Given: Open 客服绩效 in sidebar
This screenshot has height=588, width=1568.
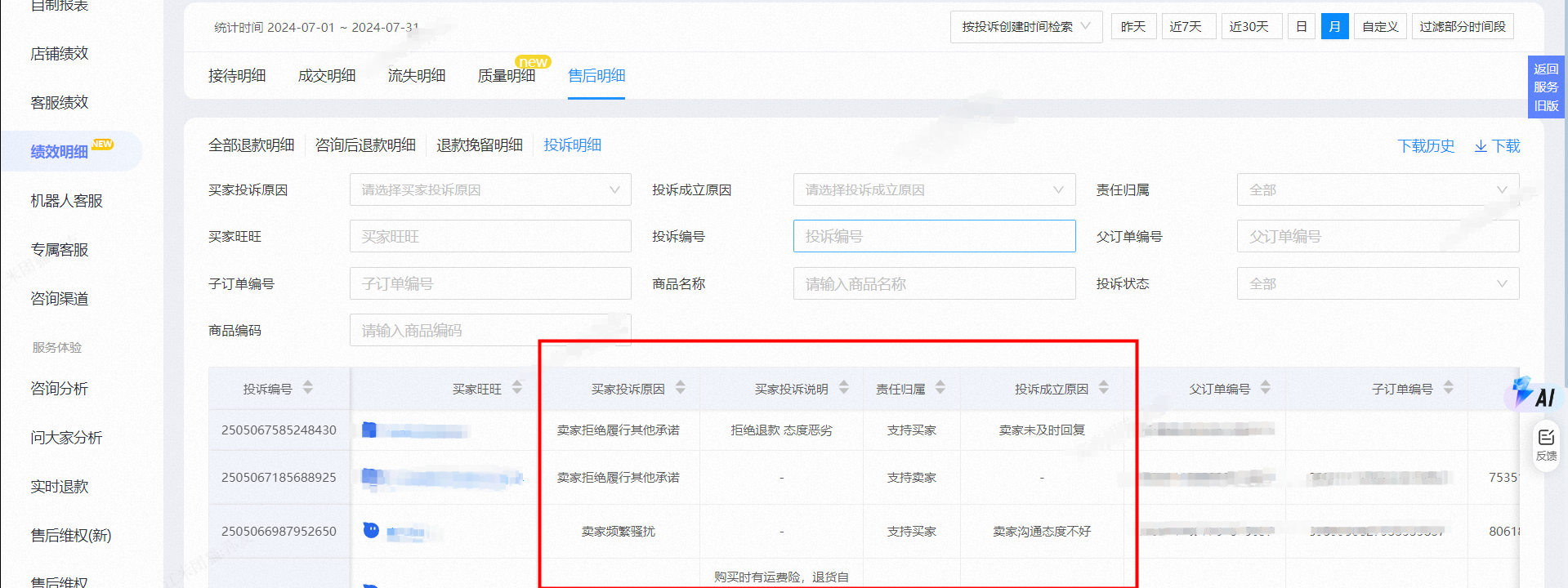Looking at the screenshot, I should 60,103.
